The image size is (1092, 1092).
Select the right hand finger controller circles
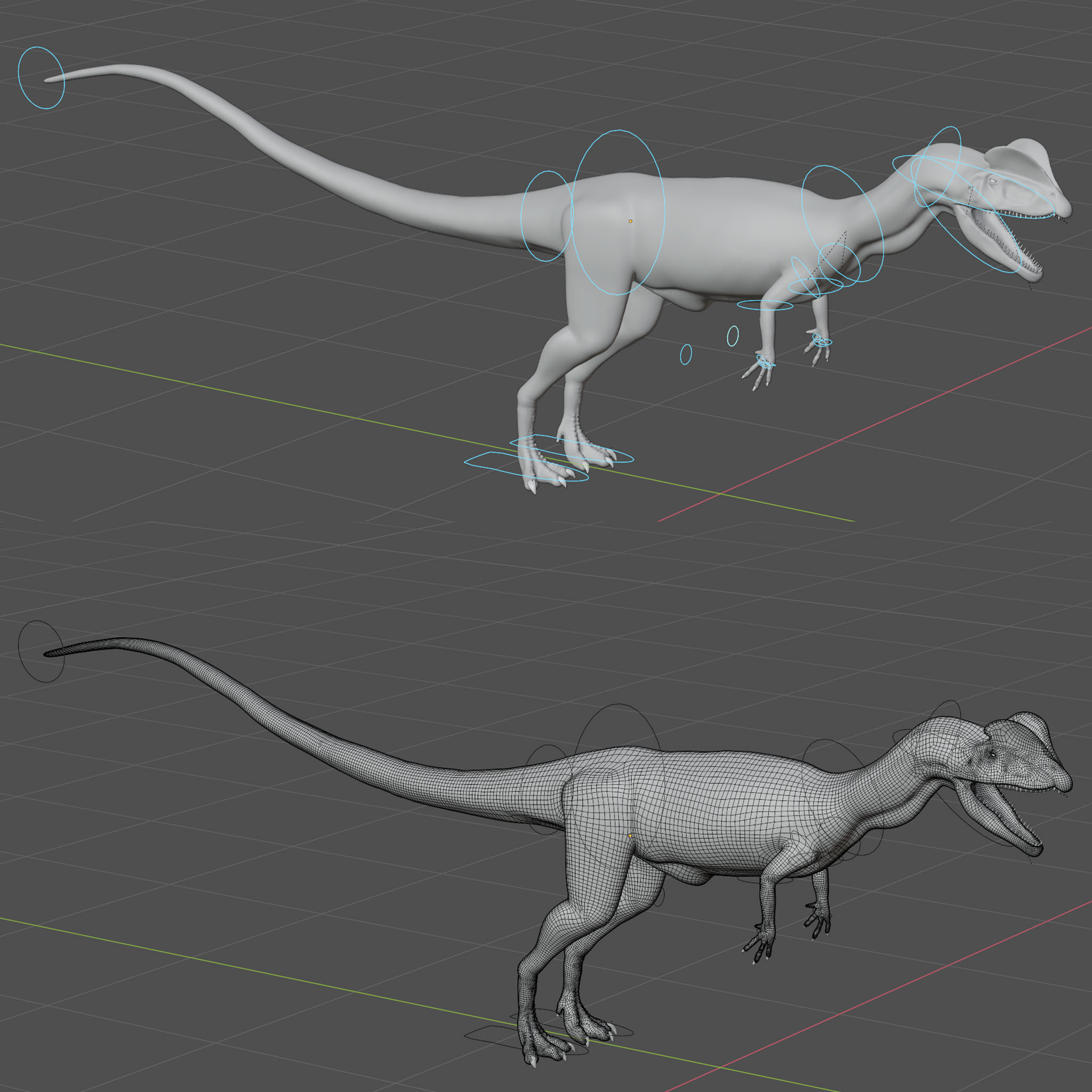tap(822, 342)
